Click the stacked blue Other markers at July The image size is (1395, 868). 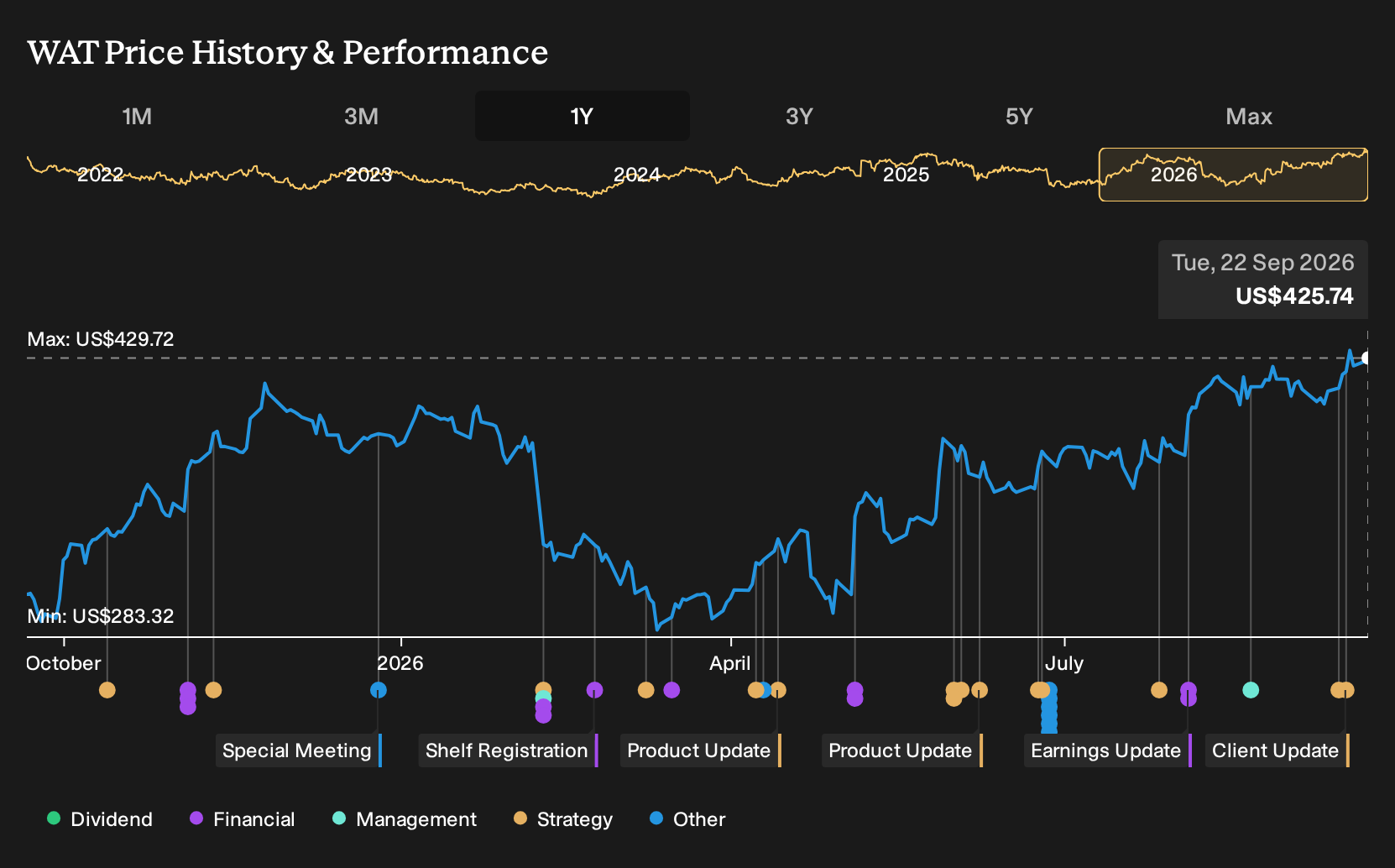pyautogui.click(x=1049, y=709)
